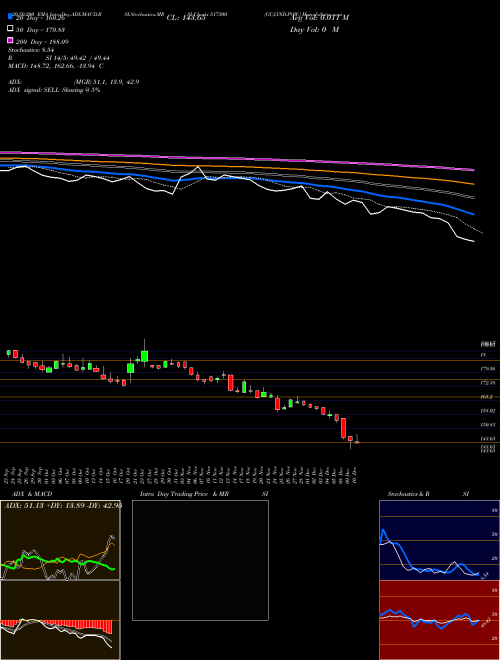This screenshot has width=500, height=660.
Task: Click the 'ADX signal: SELL Slowing' line
Action: 54,90
